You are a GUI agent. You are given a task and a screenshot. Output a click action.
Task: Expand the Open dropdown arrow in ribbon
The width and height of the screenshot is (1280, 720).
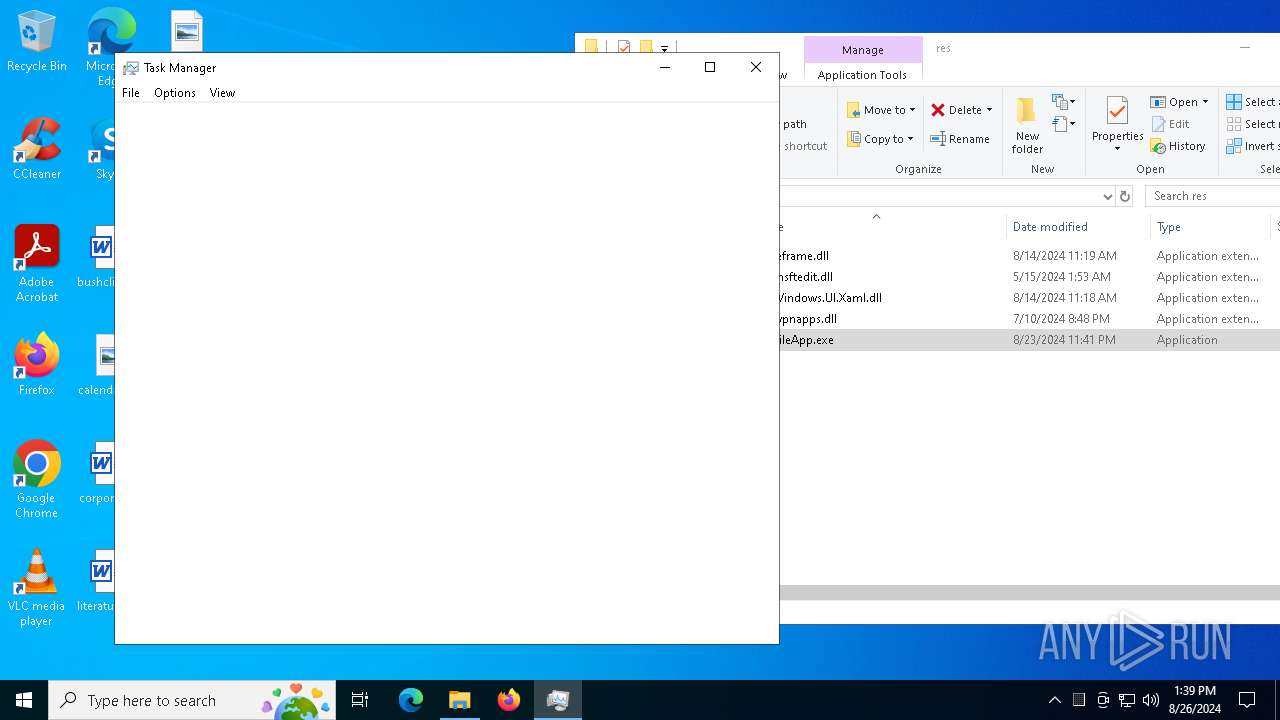(1205, 102)
